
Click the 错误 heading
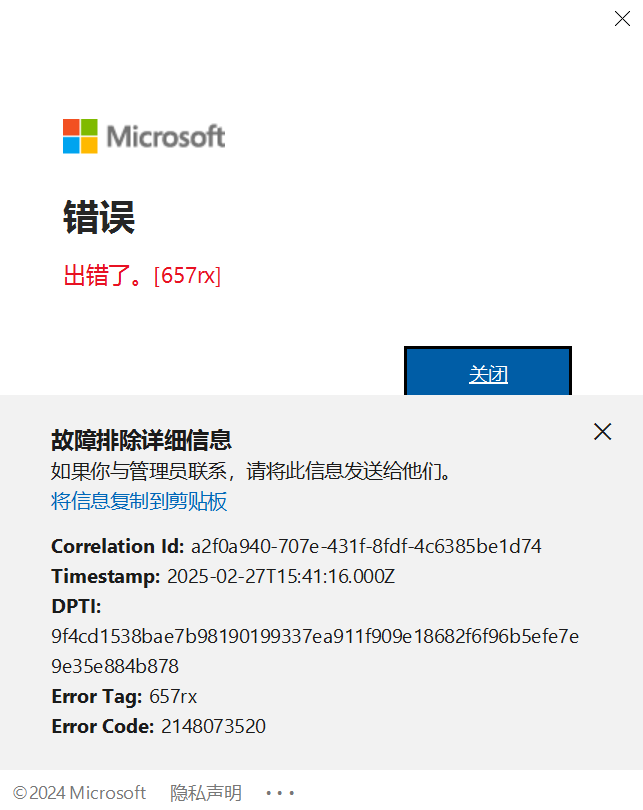click(x=99, y=217)
